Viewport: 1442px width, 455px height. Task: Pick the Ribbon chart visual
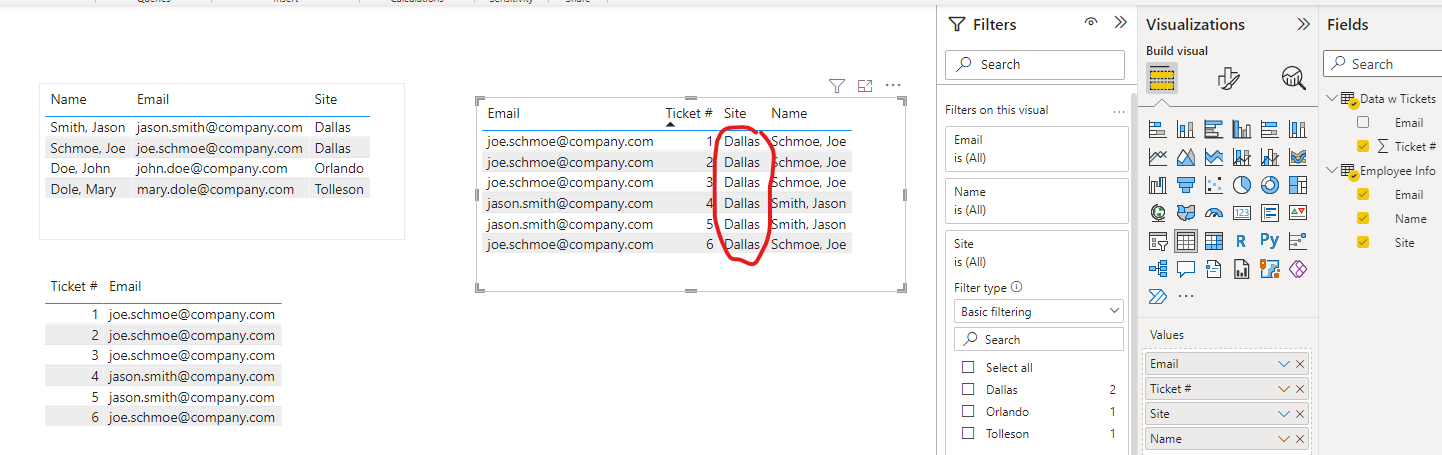click(x=1298, y=157)
